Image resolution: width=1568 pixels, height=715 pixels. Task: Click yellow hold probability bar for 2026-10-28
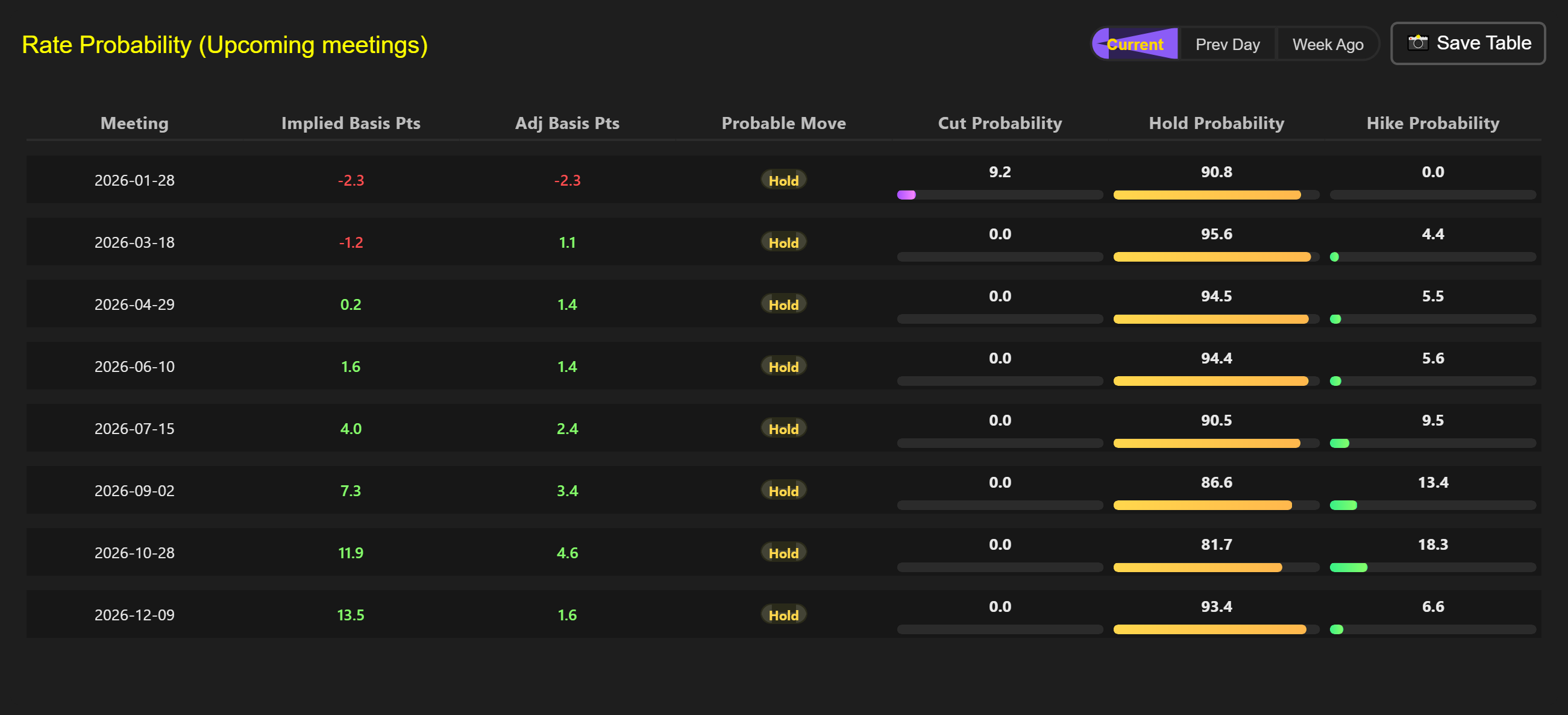tap(1197, 568)
